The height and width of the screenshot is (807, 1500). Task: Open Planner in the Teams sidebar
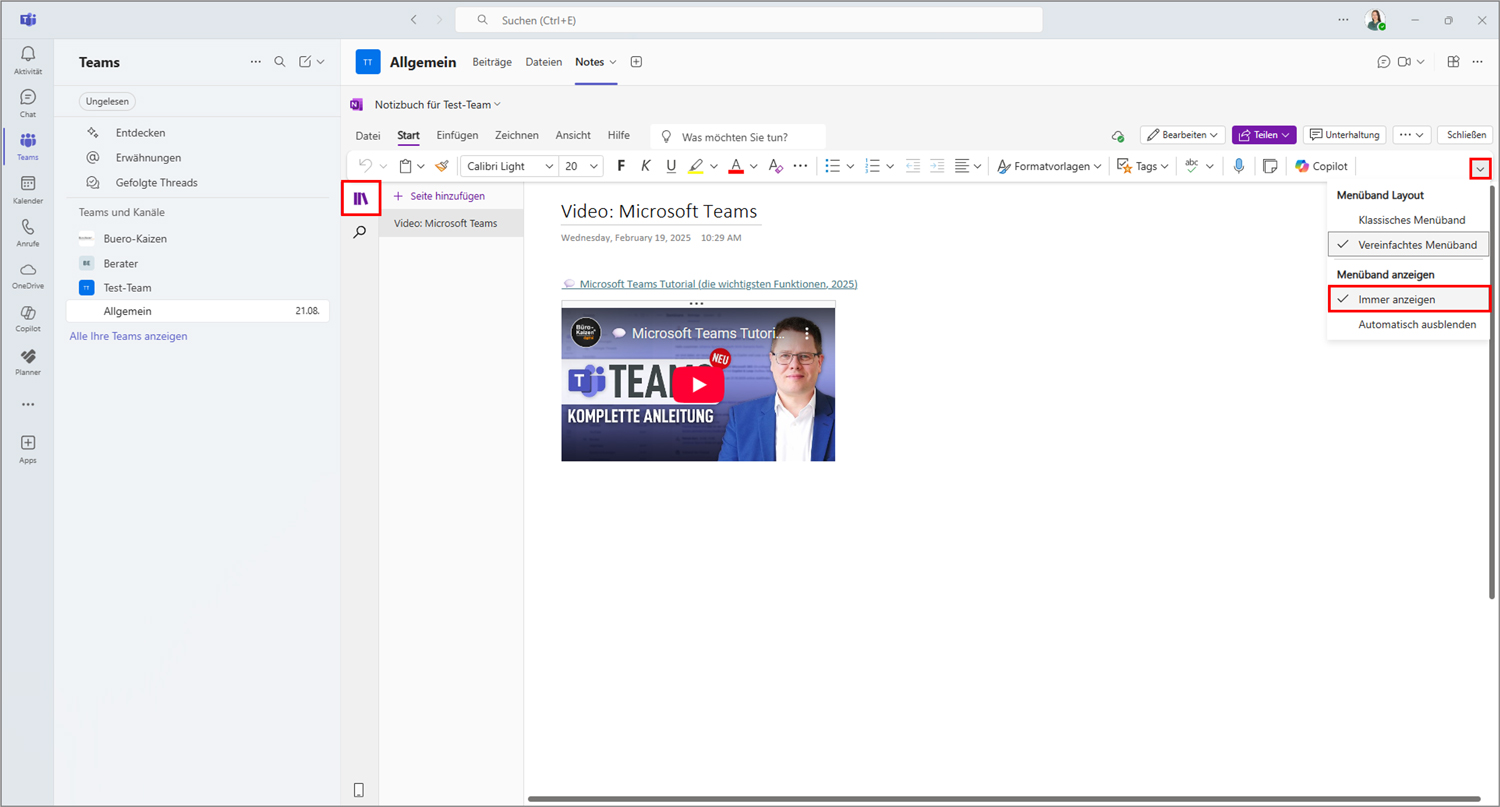[28, 361]
